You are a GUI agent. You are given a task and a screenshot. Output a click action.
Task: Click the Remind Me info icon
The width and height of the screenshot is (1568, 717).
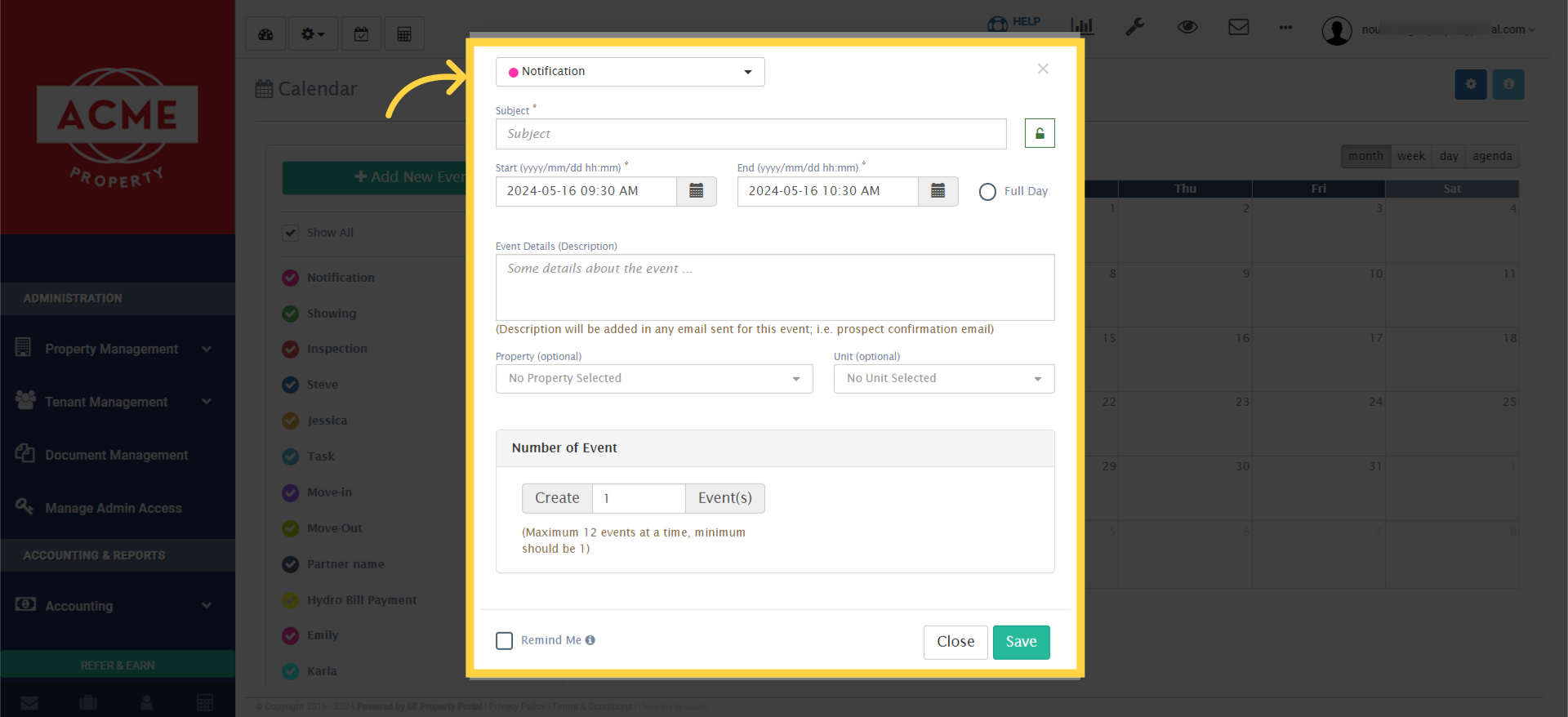click(590, 640)
